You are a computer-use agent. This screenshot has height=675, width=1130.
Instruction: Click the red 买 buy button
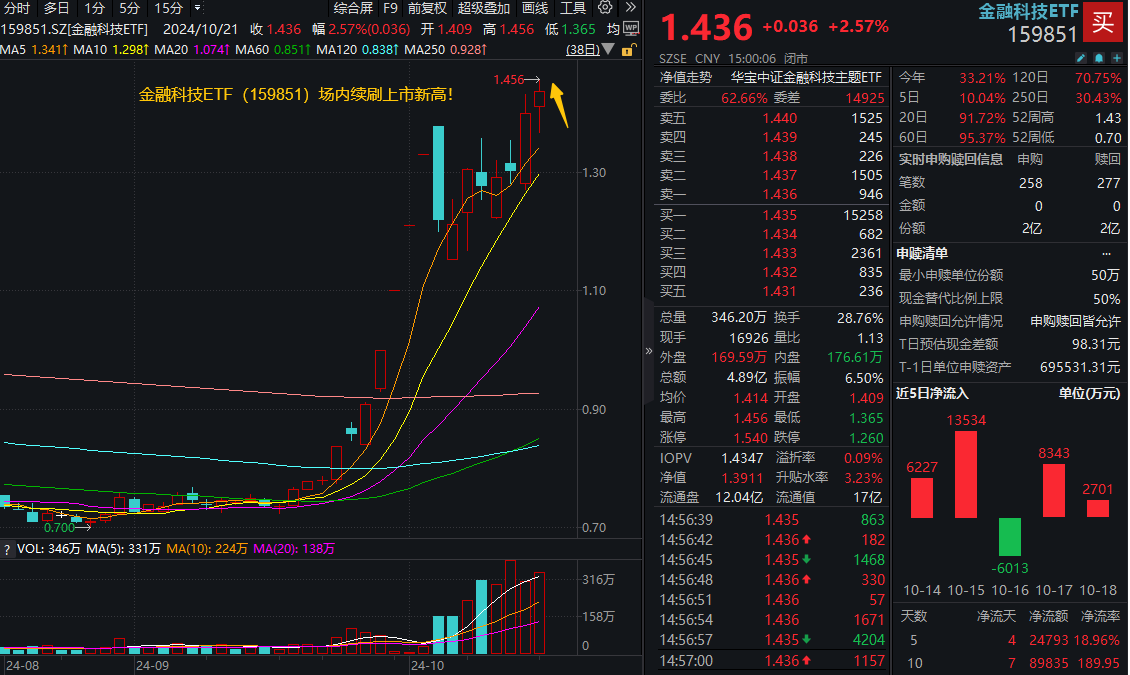(1103, 22)
